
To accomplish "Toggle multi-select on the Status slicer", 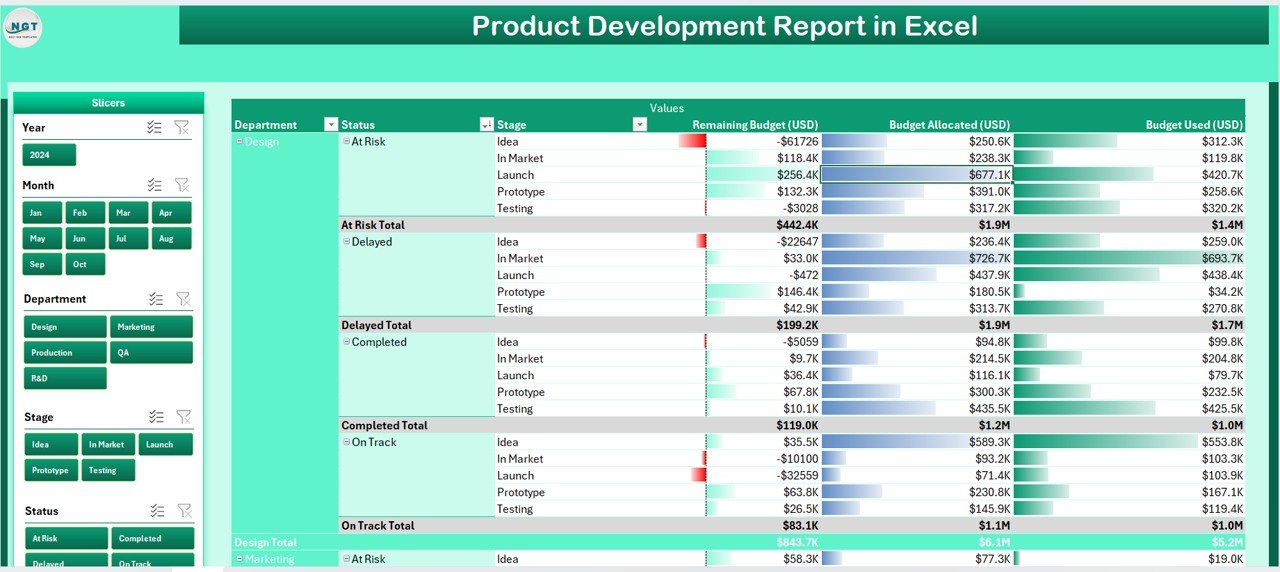I will (x=156, y=511).
